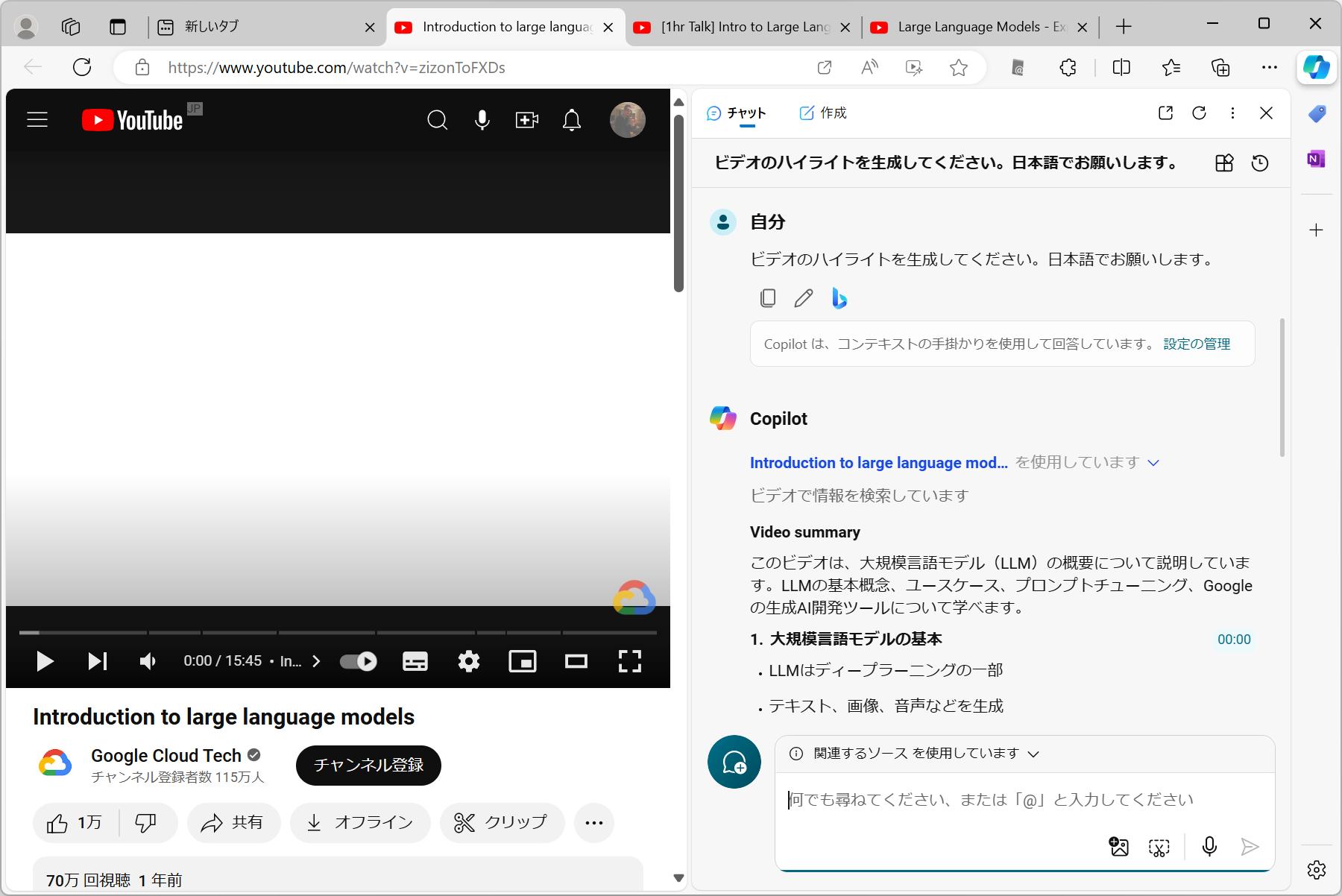Click the video progress bar
Image resolution: width=1342 pixels, height=896 pixels.
click(338, 633)
